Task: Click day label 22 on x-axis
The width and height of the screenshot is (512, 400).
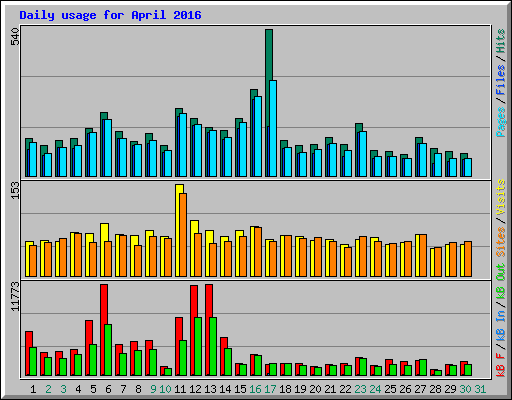Action: tap(345, 389)
